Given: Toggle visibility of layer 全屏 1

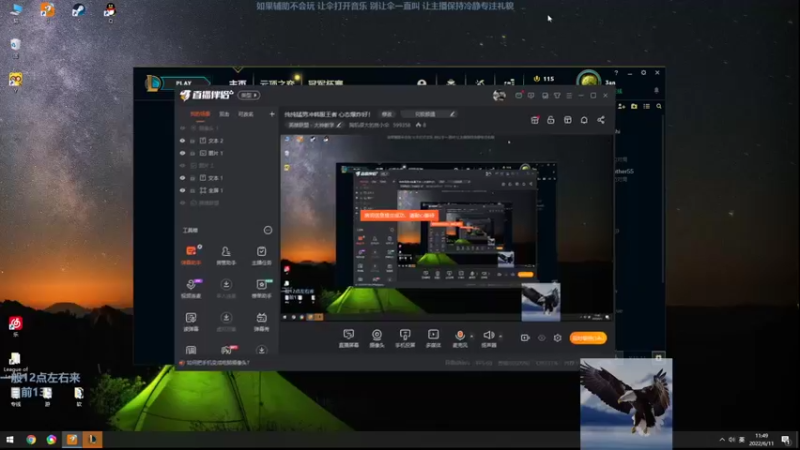Looking at the screenshot, I should click(x=182, y=190).
